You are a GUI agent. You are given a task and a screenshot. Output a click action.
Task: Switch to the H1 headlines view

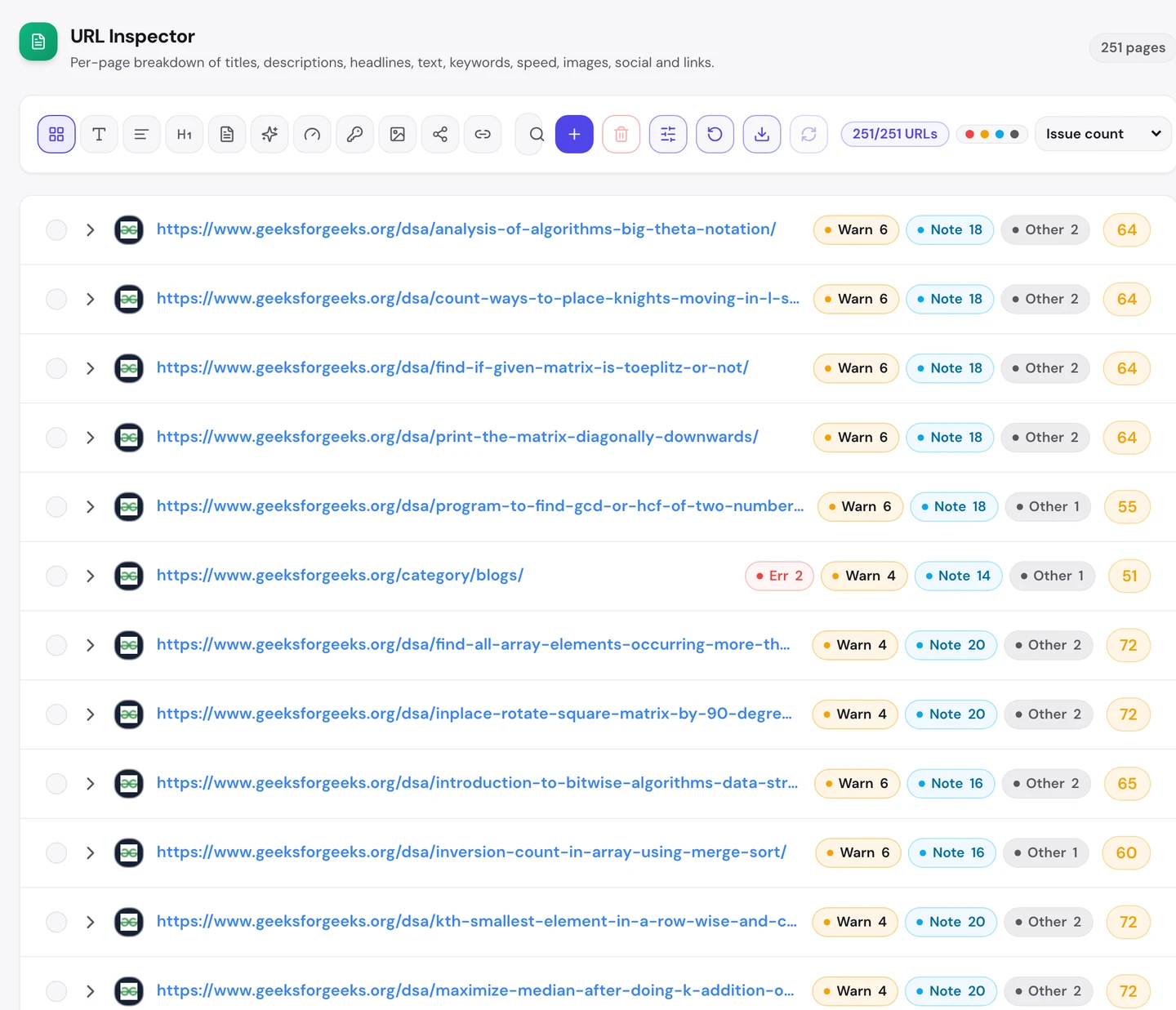(x=185, y=134)
